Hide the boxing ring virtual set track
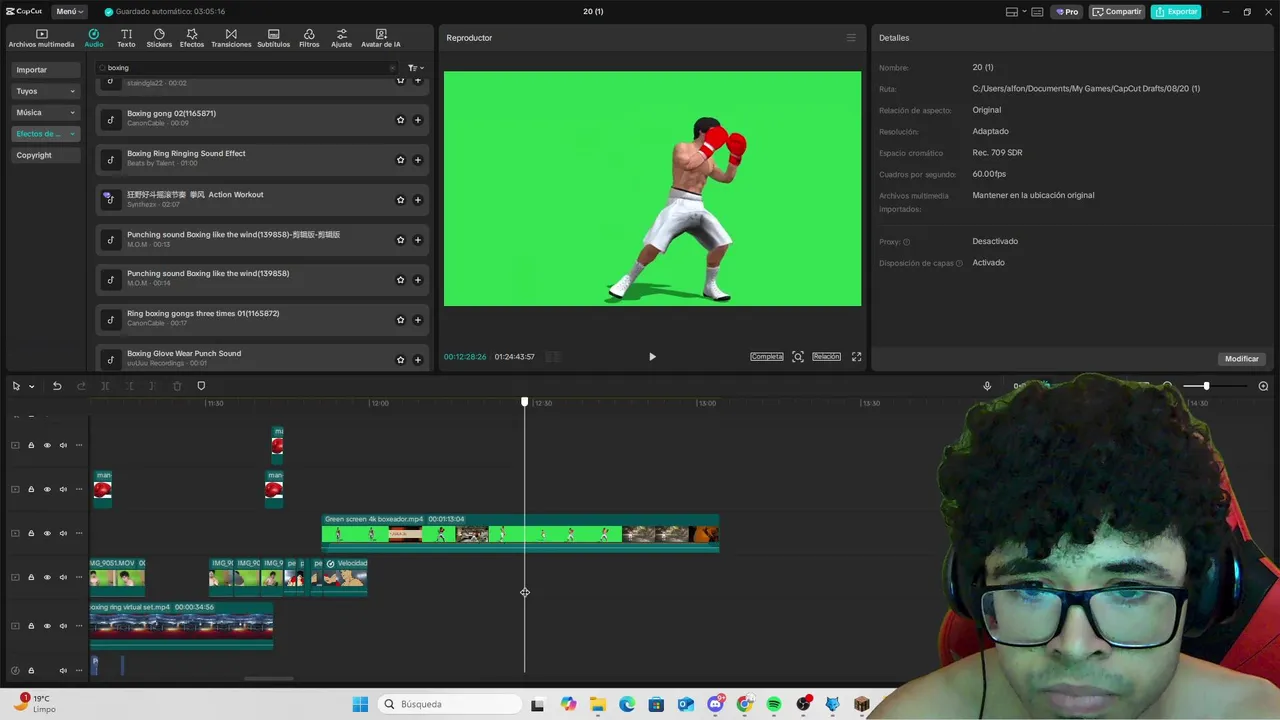Image resolution: width=1280 pixels, height=720 pixels. point(46,626)
